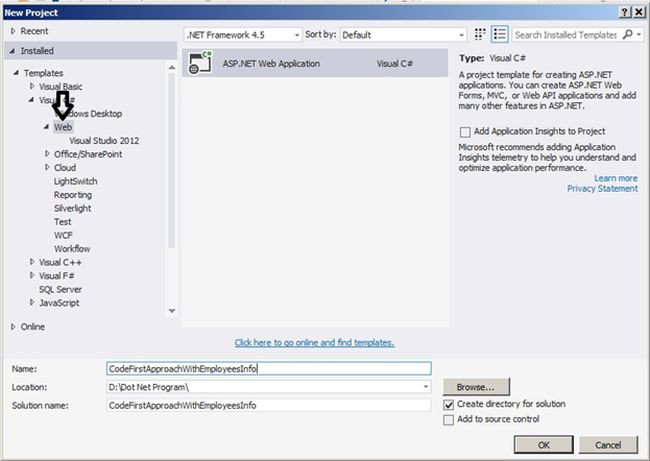
Task: Uncheck Create directory for solution
Action: point(449,404)
